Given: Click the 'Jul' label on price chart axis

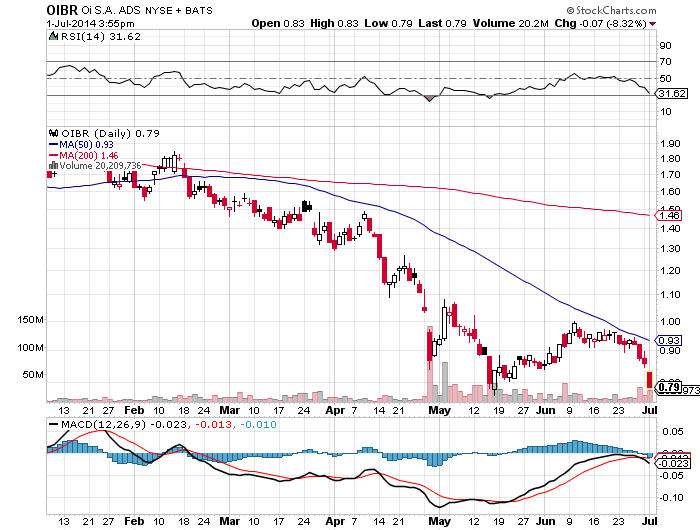Looking at the screenshot, I should pyautogui.click(x=650, y=410).
